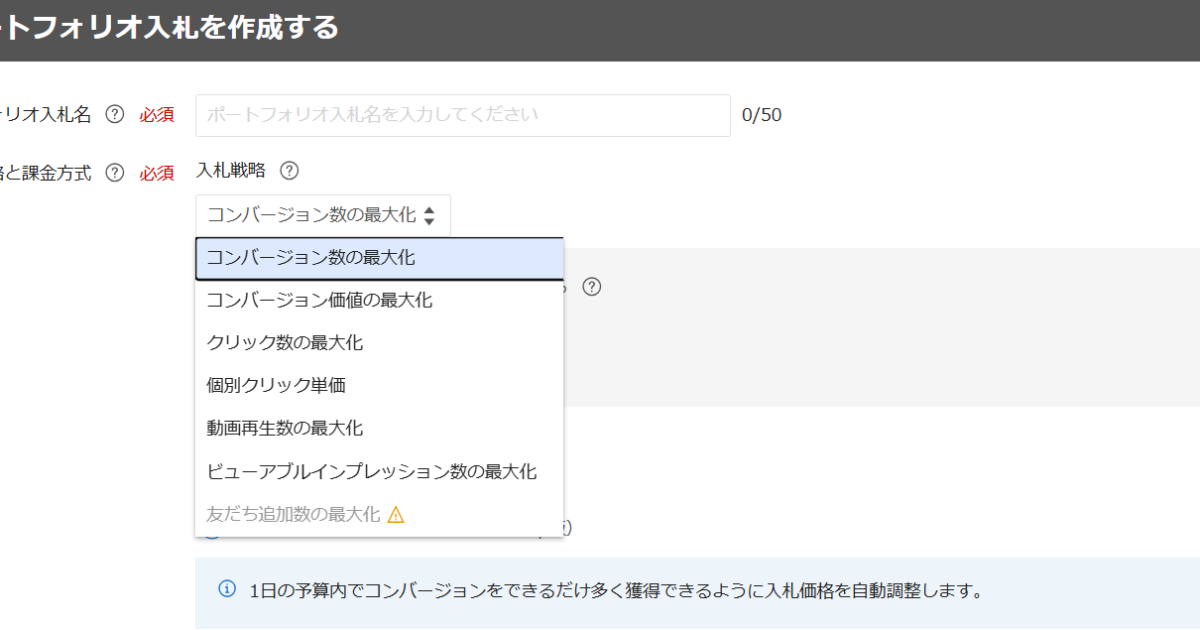Select 動画再生数の最大化 option

[285, 429]
